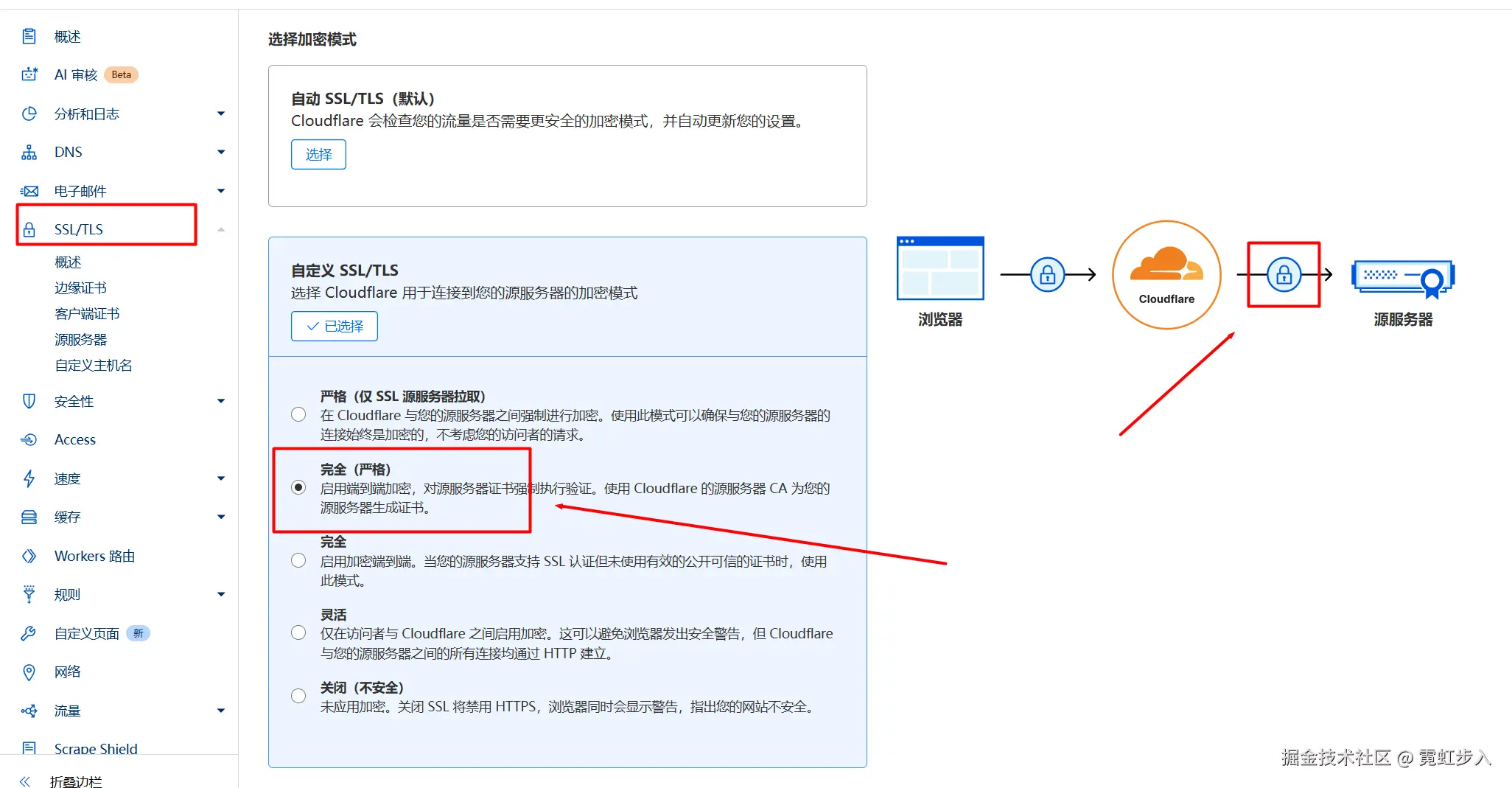The height and width of the screenshot is (788, 1512).
Task: Click the 速度 lightning bolt icon
Action: click(x=29, y=478)
